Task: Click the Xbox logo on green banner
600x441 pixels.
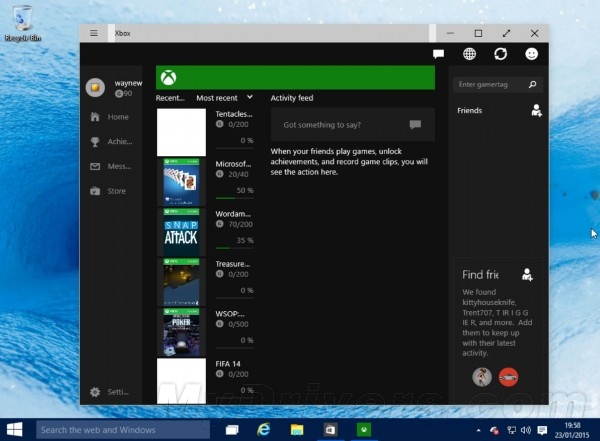Action: [x=170, y=77]
